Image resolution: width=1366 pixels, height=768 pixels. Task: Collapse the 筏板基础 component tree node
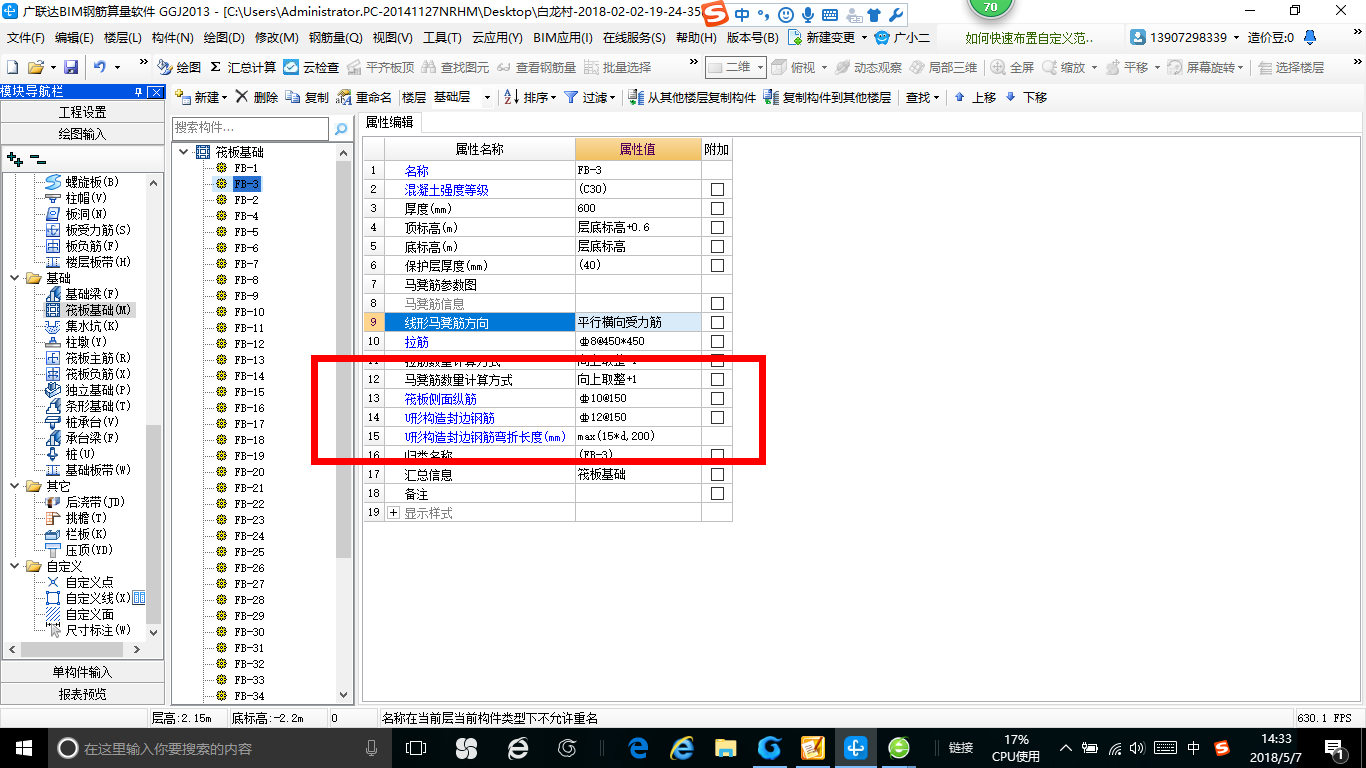pos(184,152)
